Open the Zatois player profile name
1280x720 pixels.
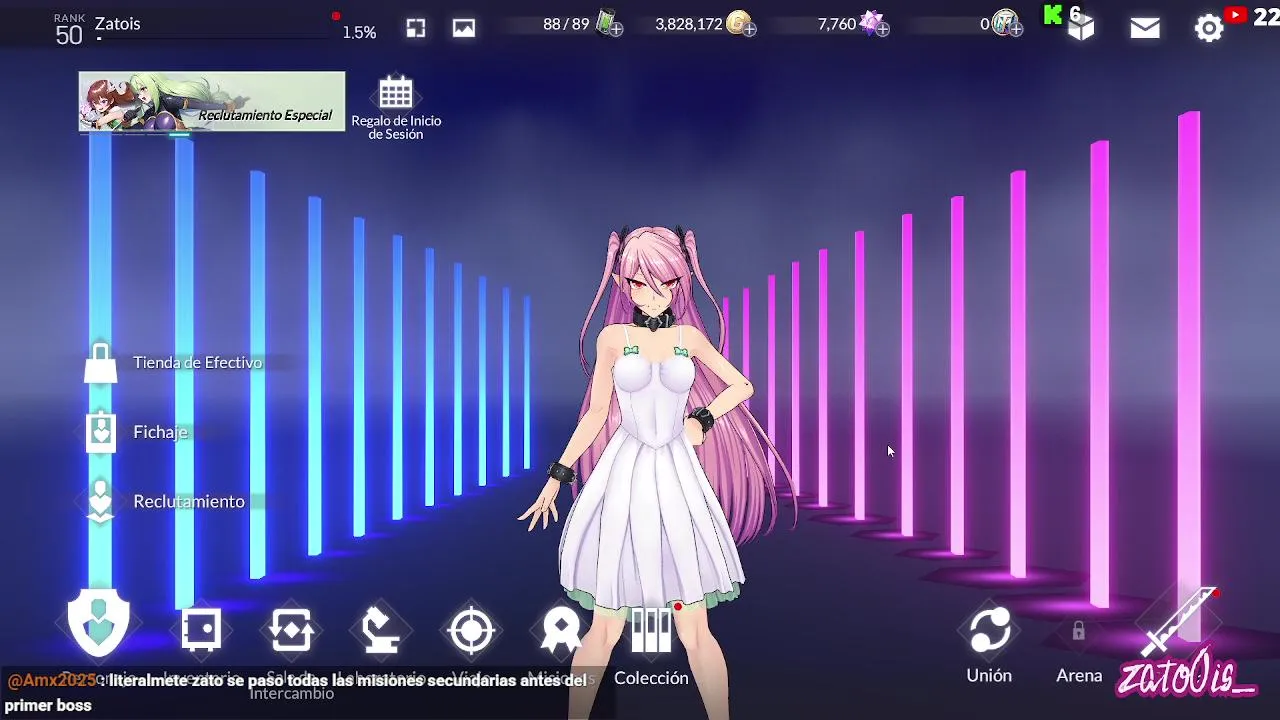(x=118, y=24)
